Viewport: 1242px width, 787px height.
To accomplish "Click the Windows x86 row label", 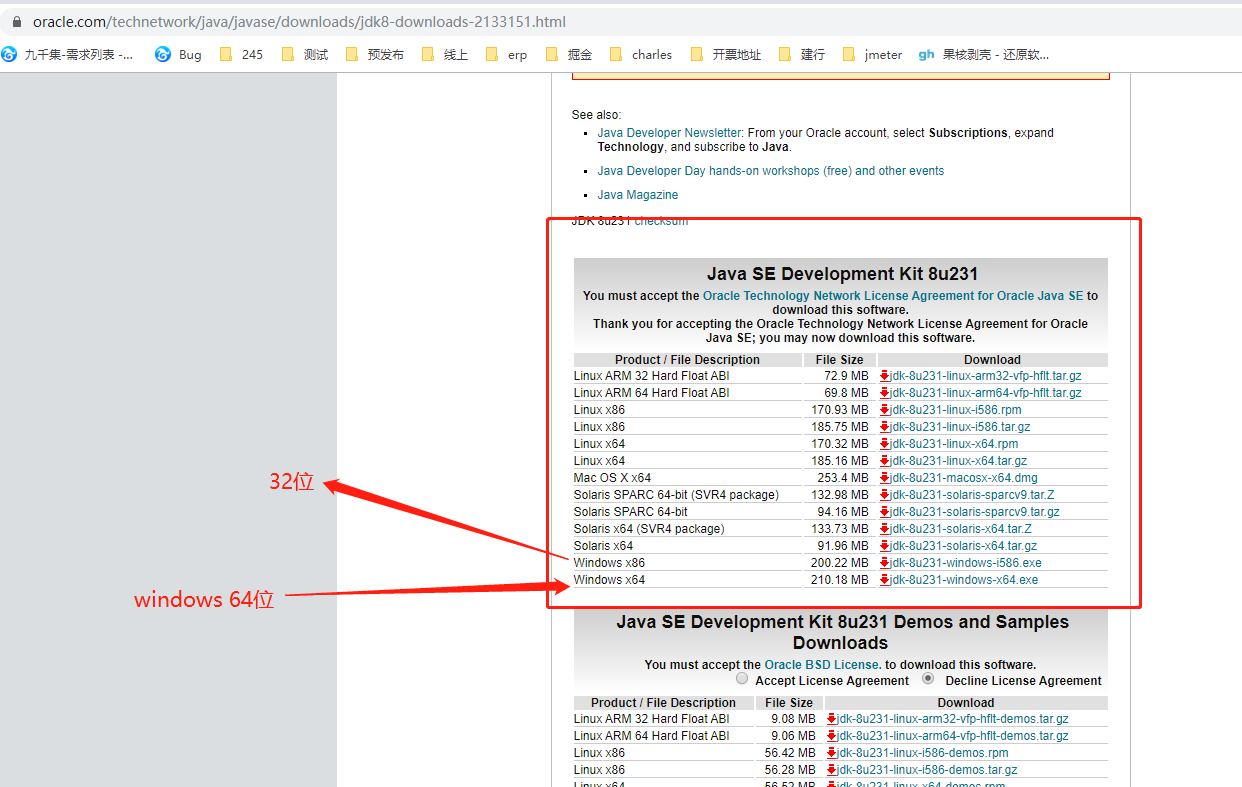I will 609,563.
